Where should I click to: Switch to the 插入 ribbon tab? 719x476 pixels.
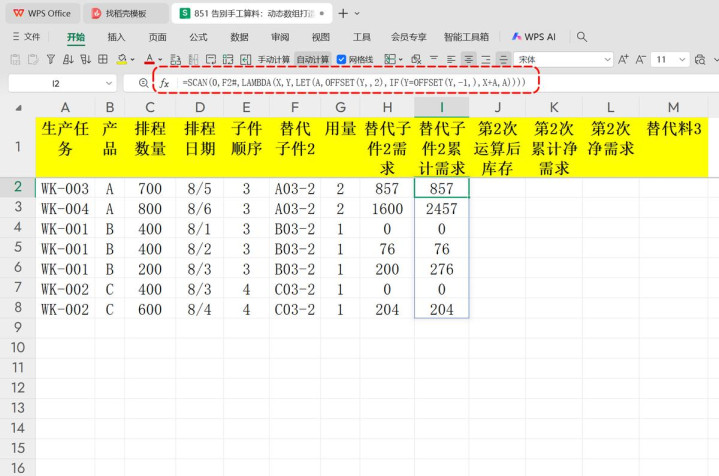pyautogui.click(x=116, y=37)
